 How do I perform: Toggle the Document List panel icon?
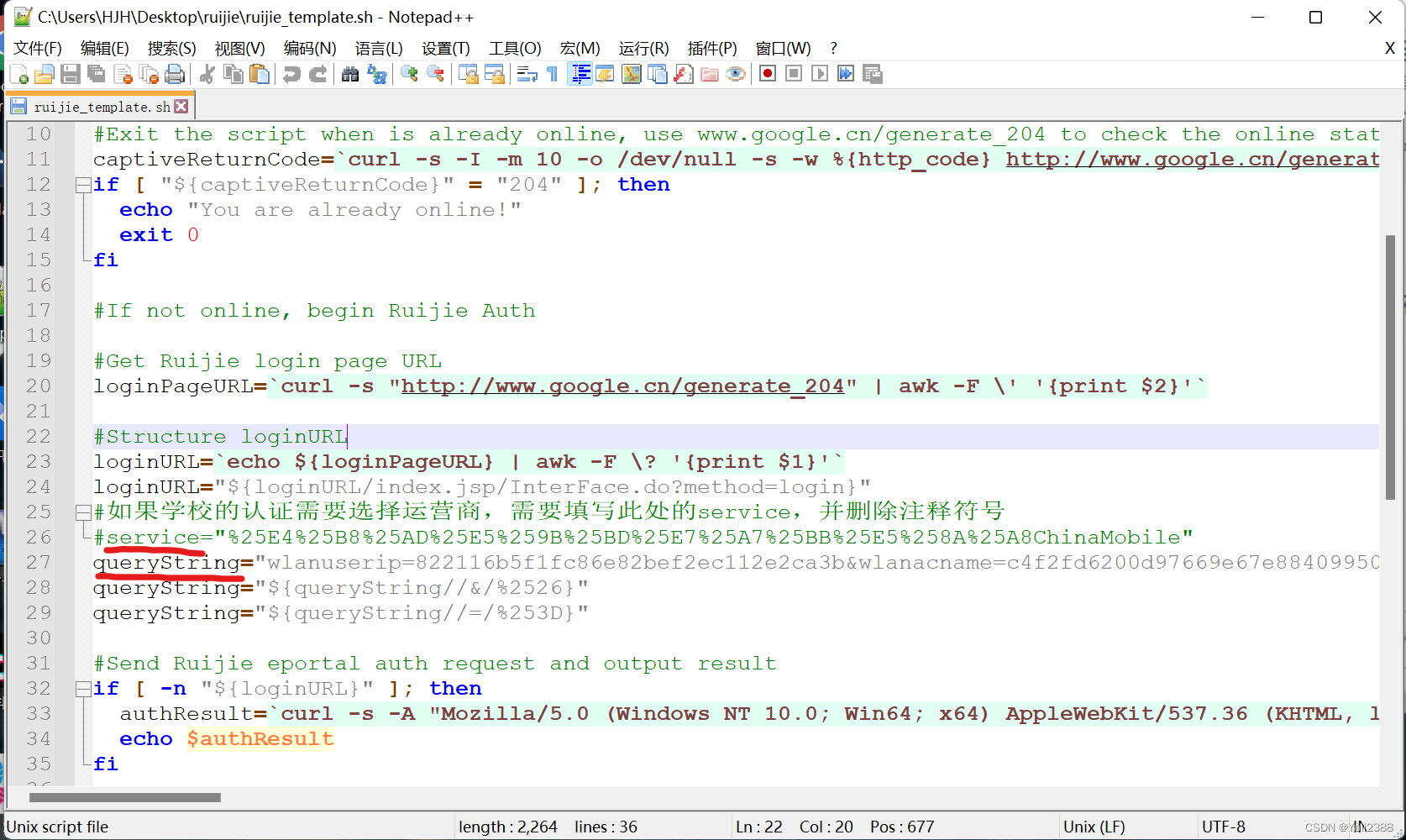[x=658, y=74]
